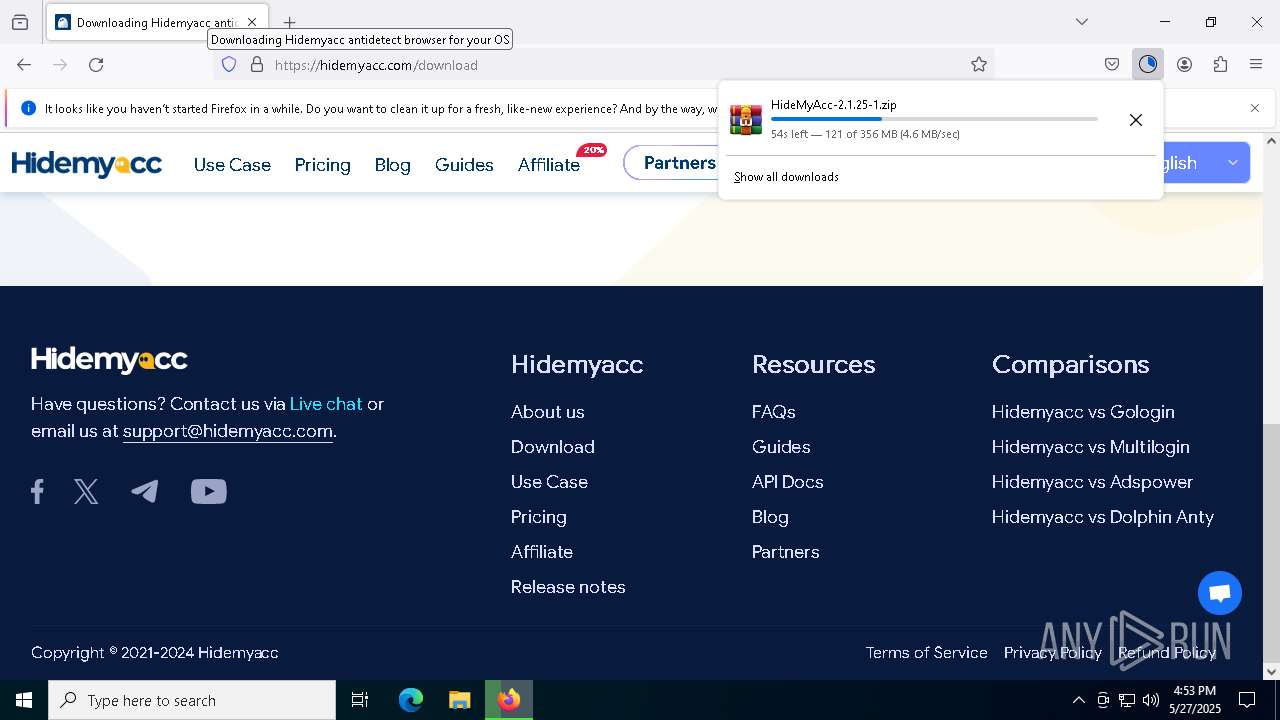This screenshot has width=1280, height=720.
Task: Open Pricing in top navigation
Action: (x=323, y=165)
